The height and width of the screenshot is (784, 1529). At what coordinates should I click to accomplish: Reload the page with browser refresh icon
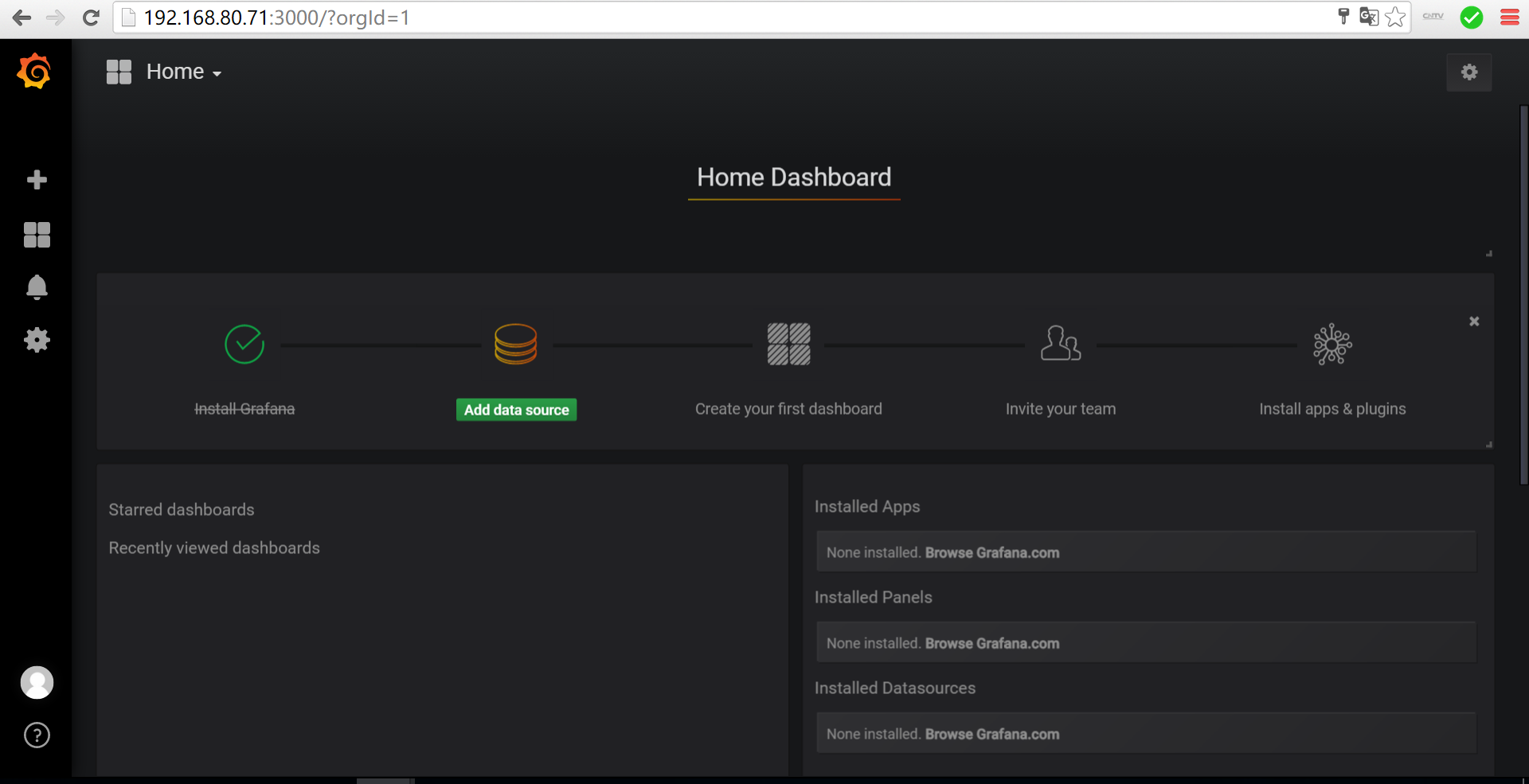[x=91, y=18]
